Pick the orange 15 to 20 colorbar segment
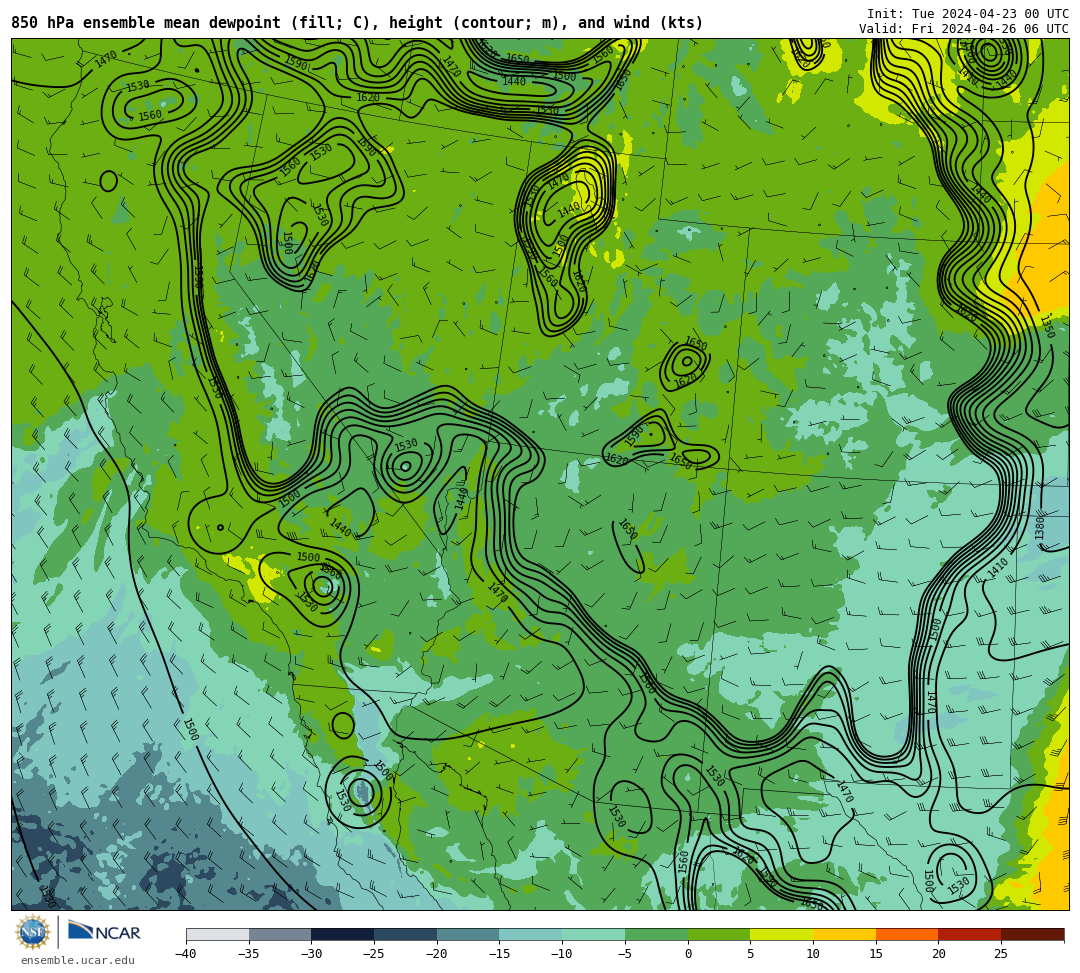 pos(907,934)
